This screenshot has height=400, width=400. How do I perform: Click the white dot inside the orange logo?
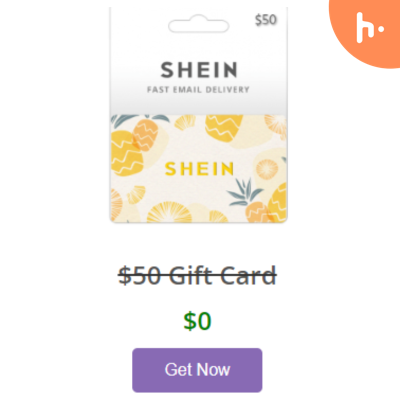click(x=381, y=29)
